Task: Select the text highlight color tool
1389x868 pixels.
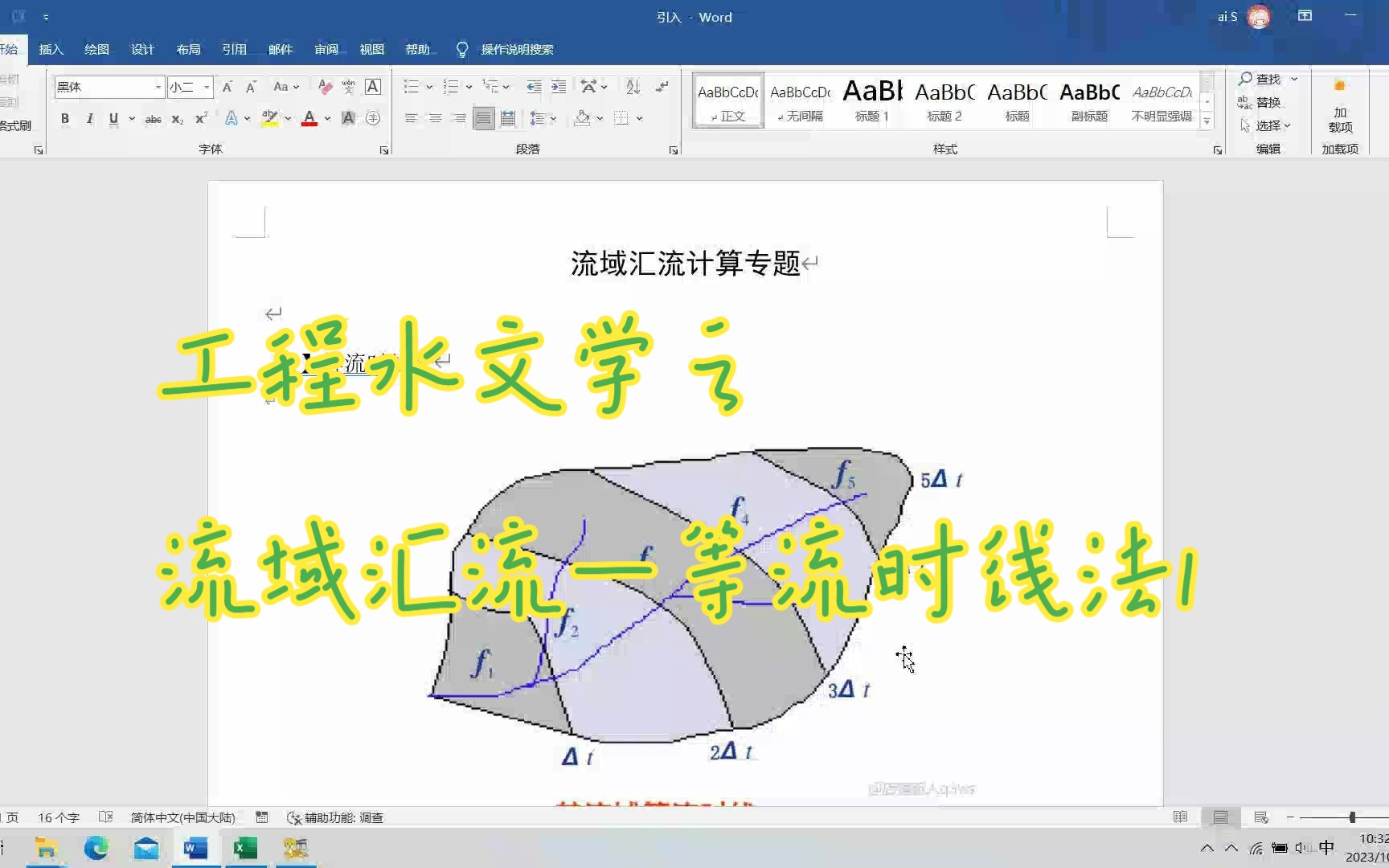Action: coord(271,119)
